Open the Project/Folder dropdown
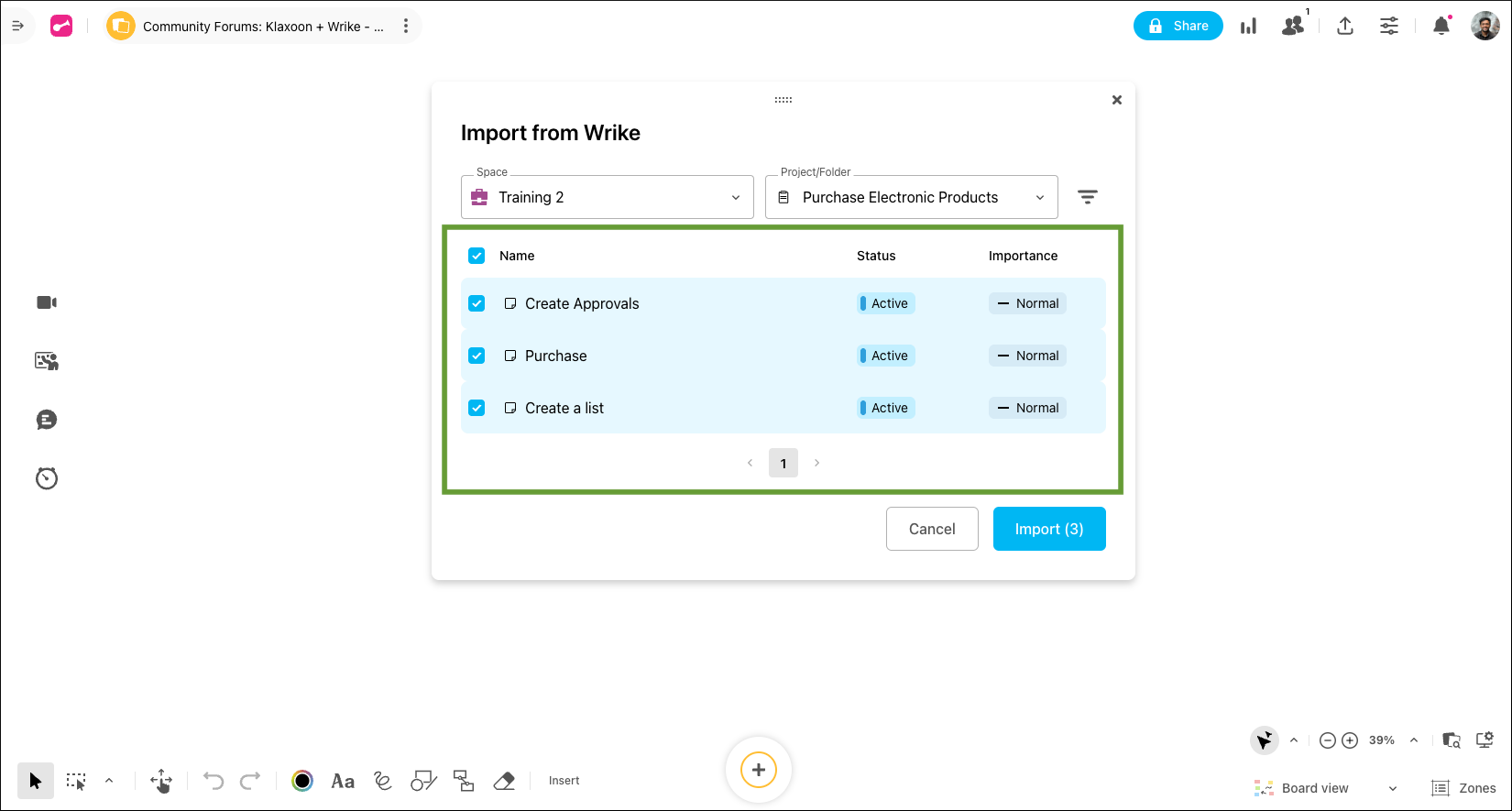The width and height of the screenshot is (1512, 811). point(912,197)
